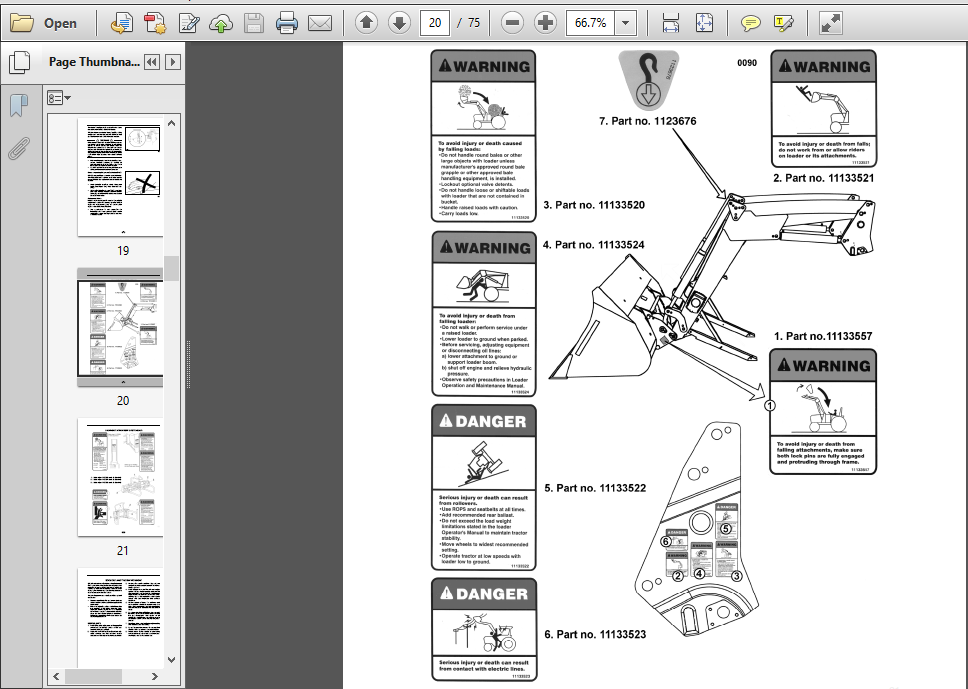Select the Highlight text tool
968x689 pixels.
click(783, 23)
